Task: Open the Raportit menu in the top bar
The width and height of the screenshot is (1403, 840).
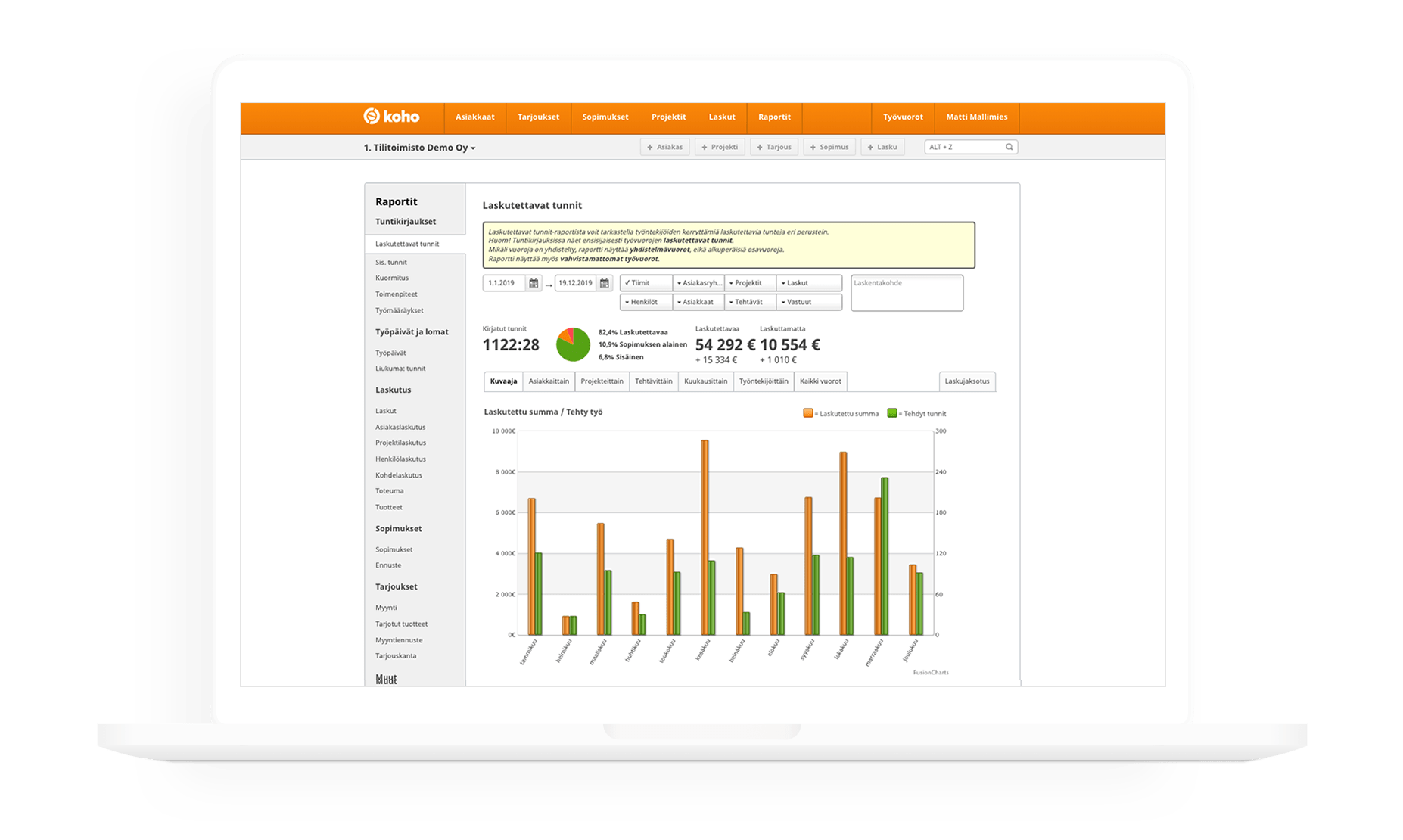Action: coord(774,117)
